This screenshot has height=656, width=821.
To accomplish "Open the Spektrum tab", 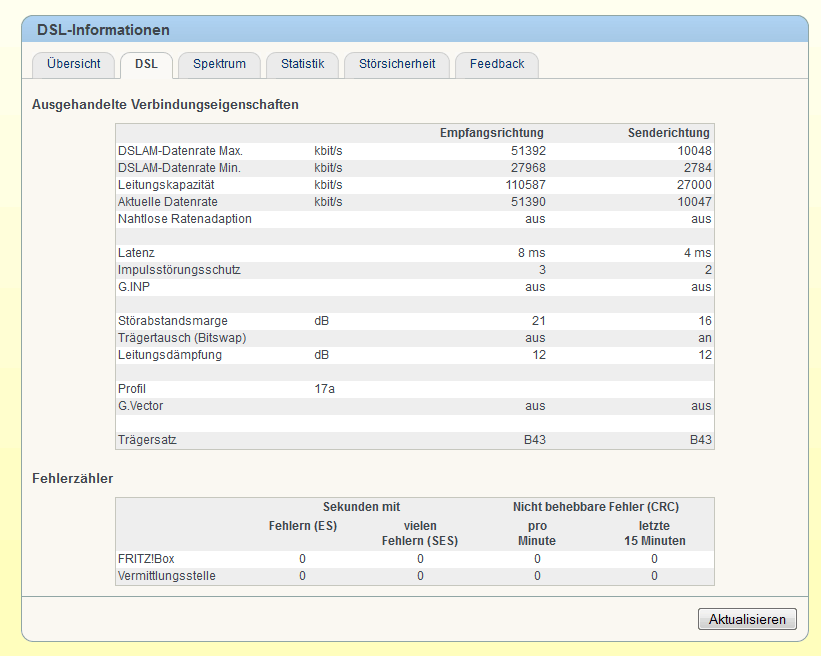I will pos(219,65).
